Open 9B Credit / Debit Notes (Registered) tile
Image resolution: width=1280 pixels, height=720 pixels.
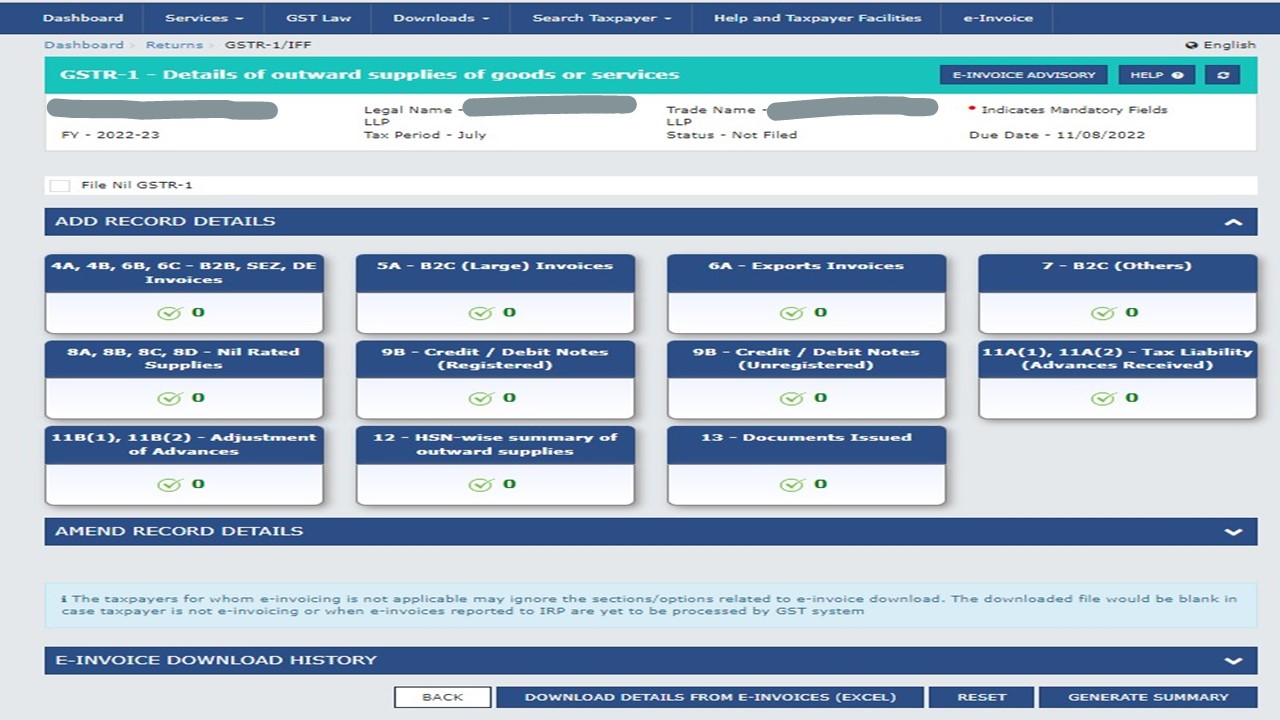pos(495,379)
